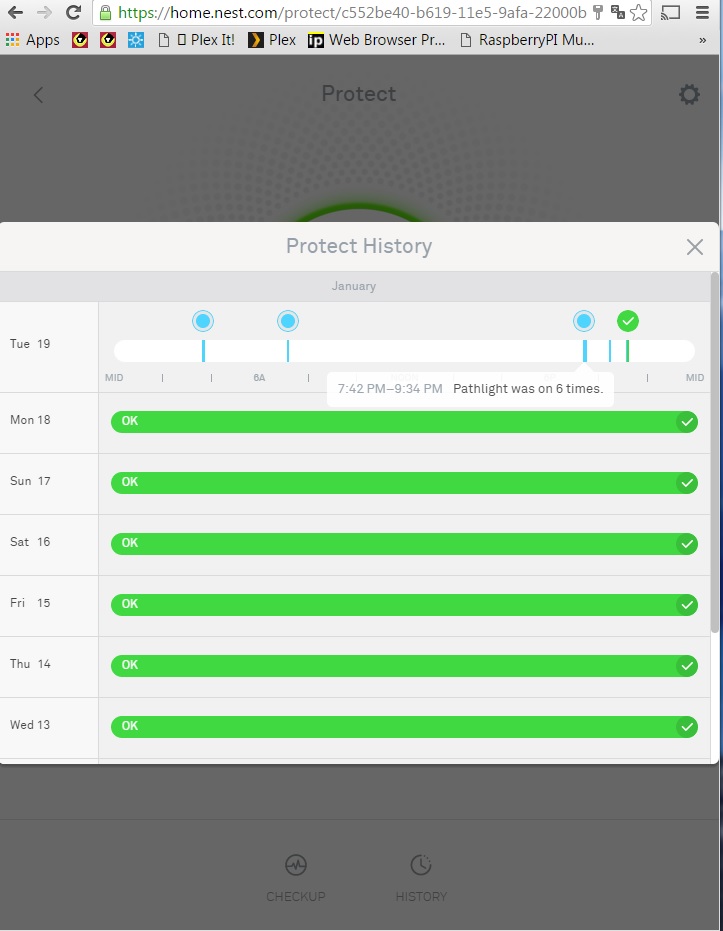Viewport: 723px width, 931px height.
Task: Open the Apps bookmark shortcut
Action: tap(33, 40)
